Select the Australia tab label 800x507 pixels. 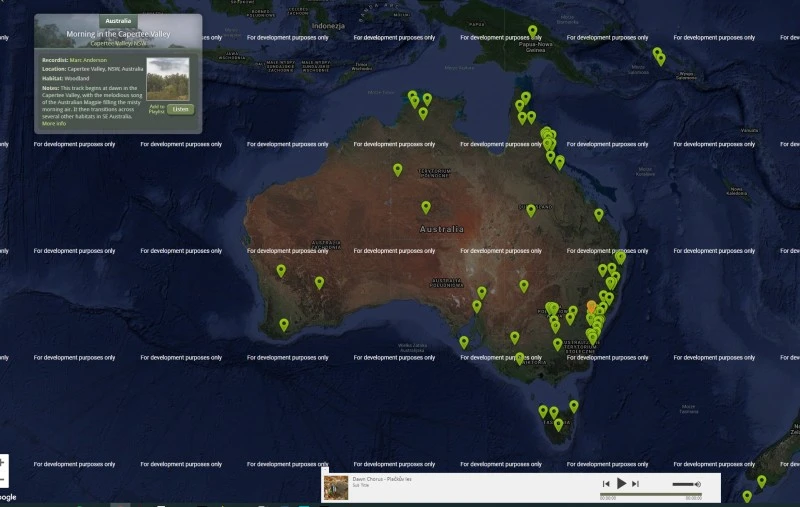[x=118, y=20]
